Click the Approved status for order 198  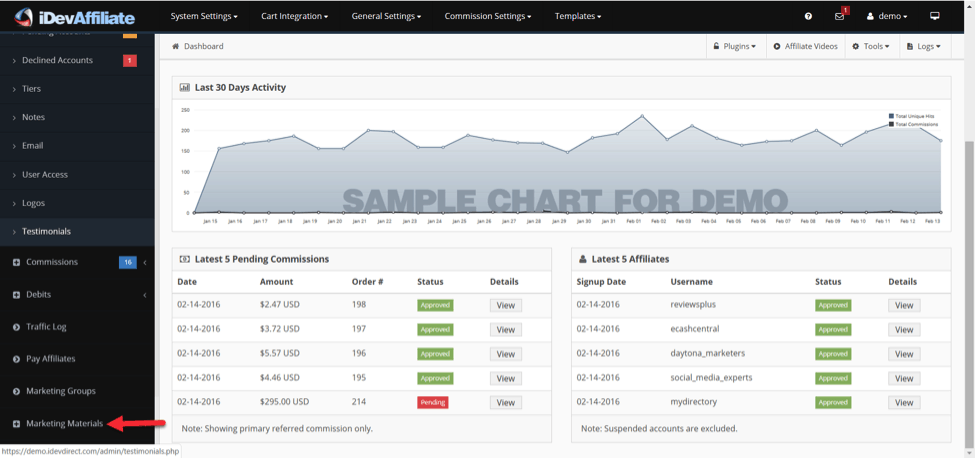pos(435,305)
